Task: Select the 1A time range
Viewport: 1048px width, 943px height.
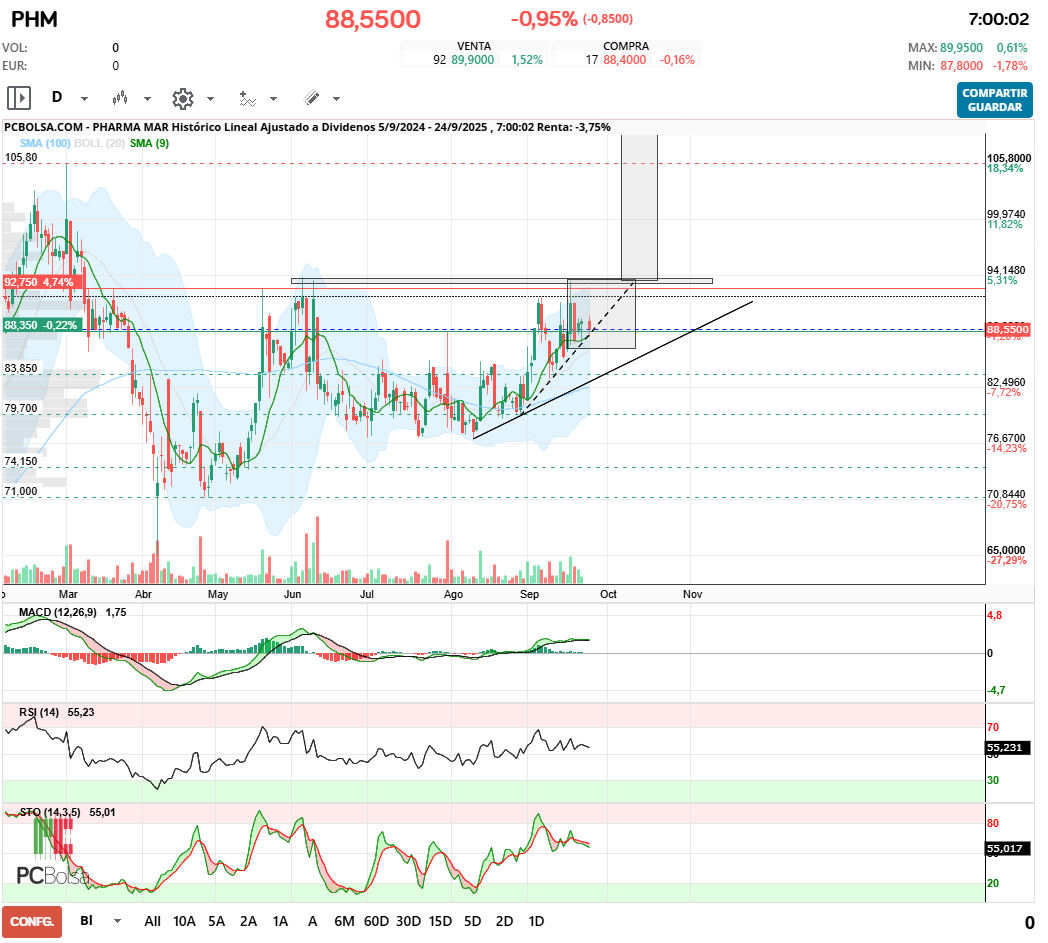Action: coord(280,921)
